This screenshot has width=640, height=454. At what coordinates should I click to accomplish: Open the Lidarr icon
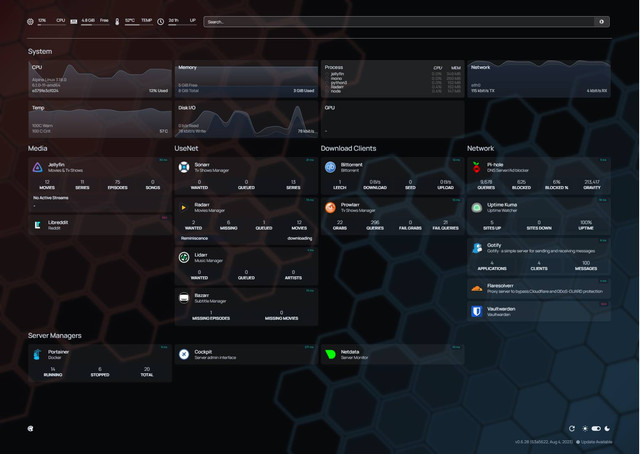pyautogui.click(x=184, y=258)
